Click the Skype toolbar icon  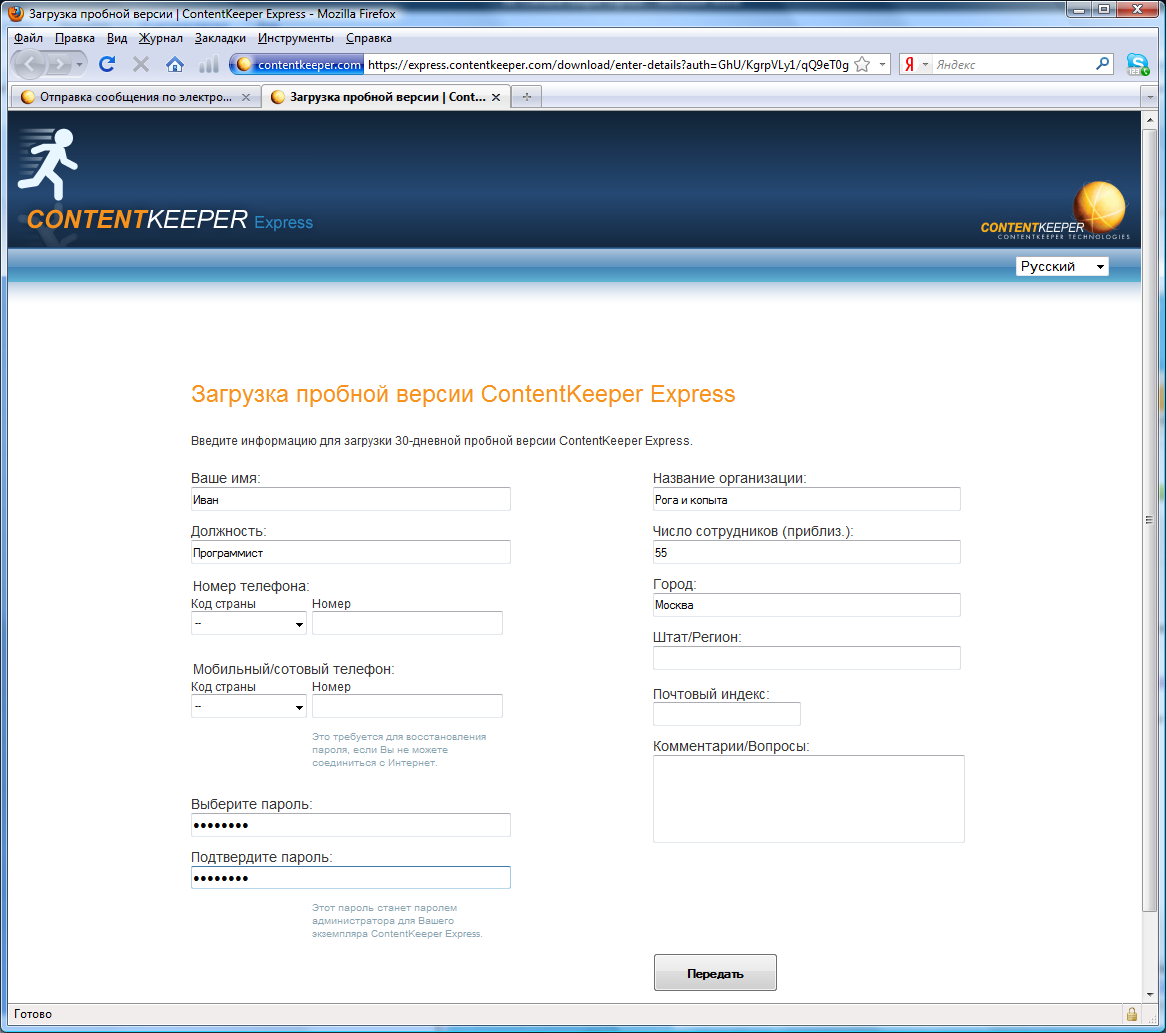pos(1137,65)
